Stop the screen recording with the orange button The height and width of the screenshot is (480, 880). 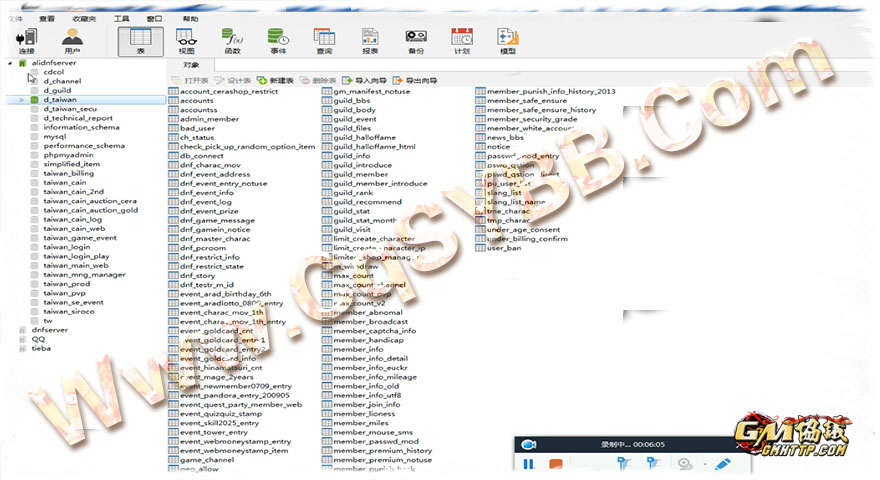556,464
